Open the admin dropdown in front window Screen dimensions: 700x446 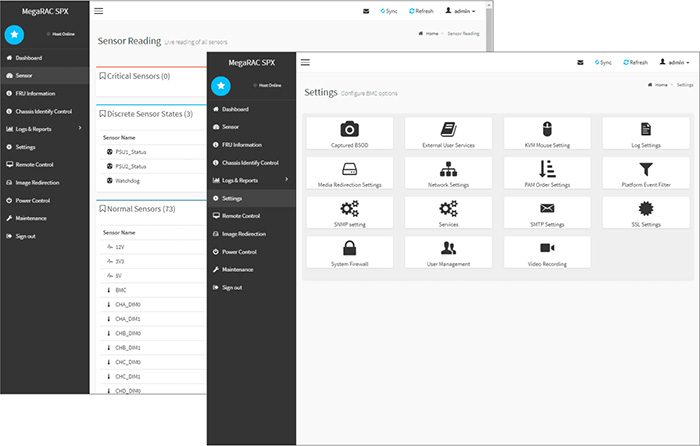[674, 62]
